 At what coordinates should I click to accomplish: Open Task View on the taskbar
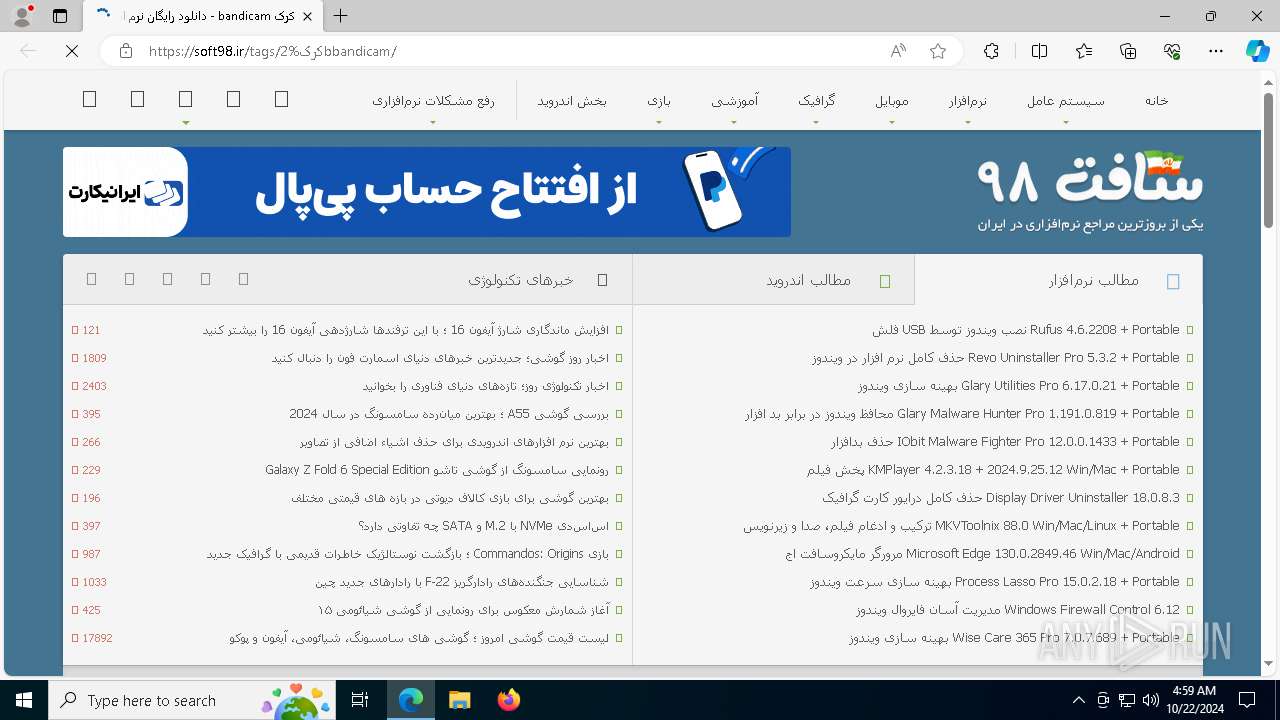coord(360,700)
